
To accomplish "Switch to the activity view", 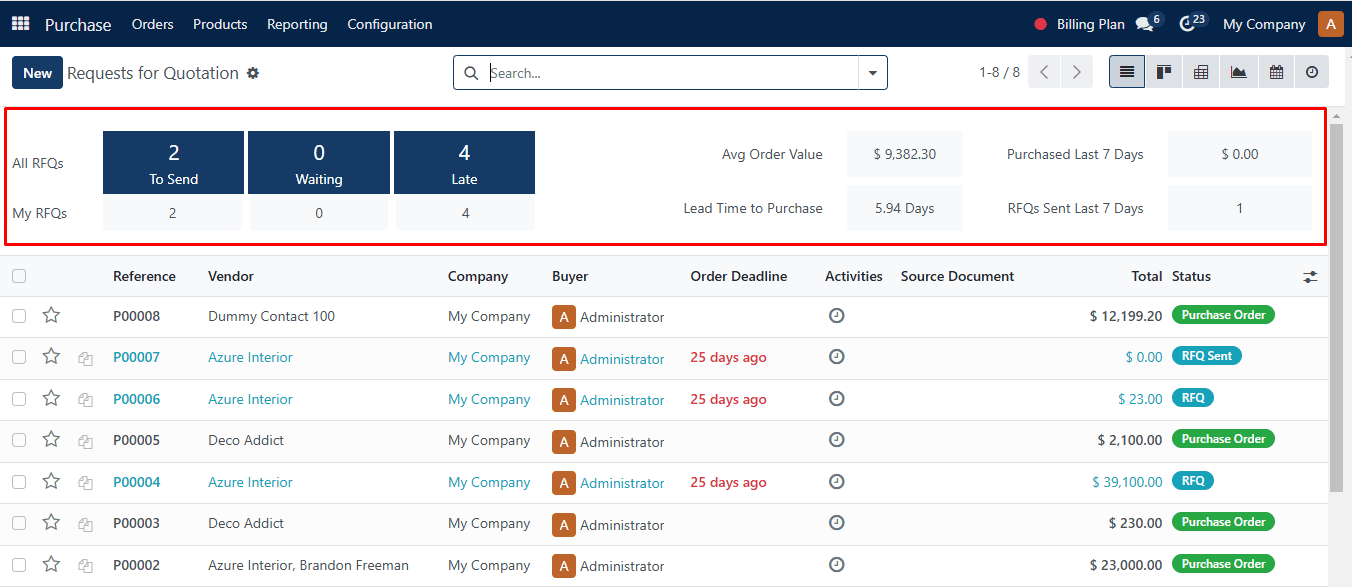I will coord(1312,72).
